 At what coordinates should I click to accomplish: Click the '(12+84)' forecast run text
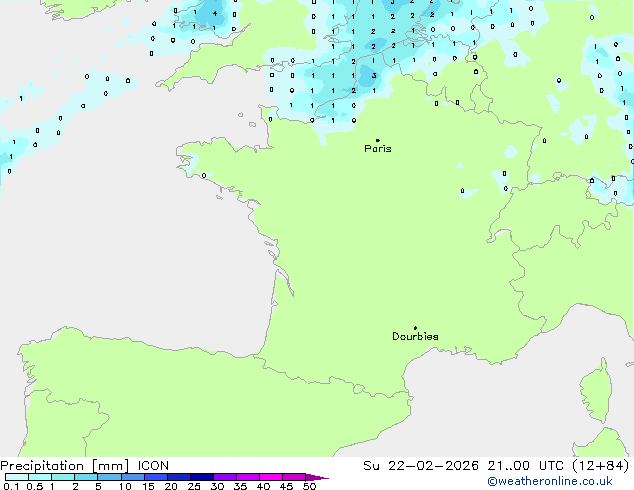pos(601,466)
